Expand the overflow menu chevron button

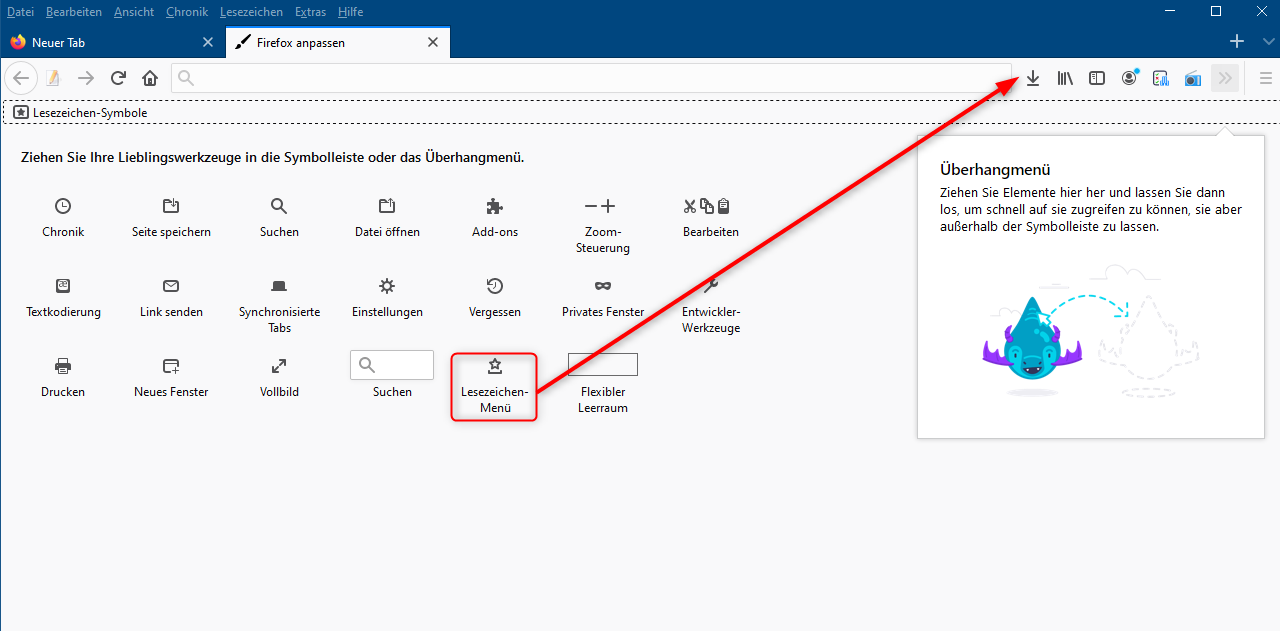1225,78
